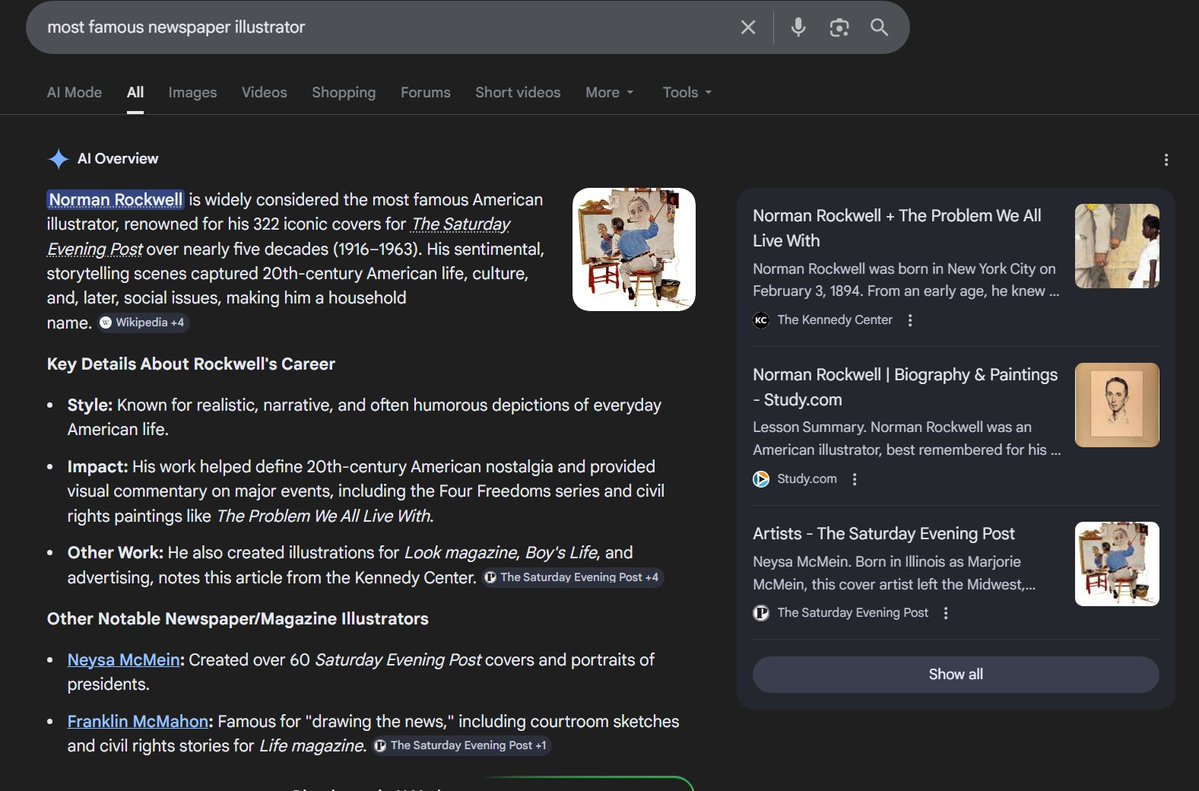
Task: Click the Show all sources button
Action: click(x=956, y=675)
